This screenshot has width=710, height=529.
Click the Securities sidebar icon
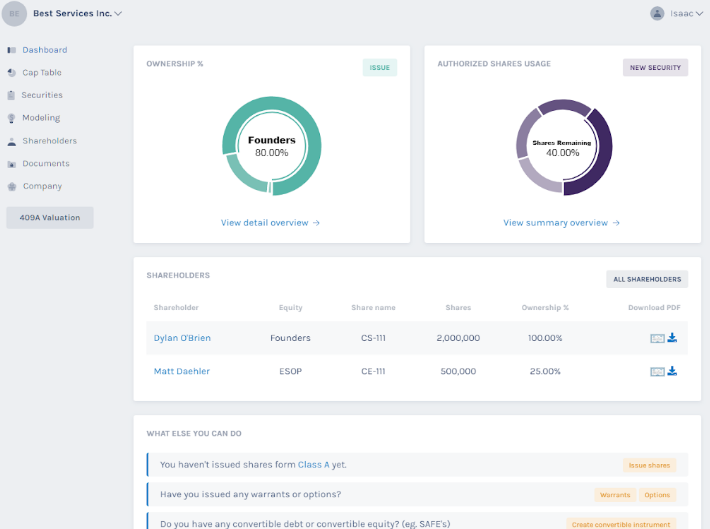[x=12, y=96]
